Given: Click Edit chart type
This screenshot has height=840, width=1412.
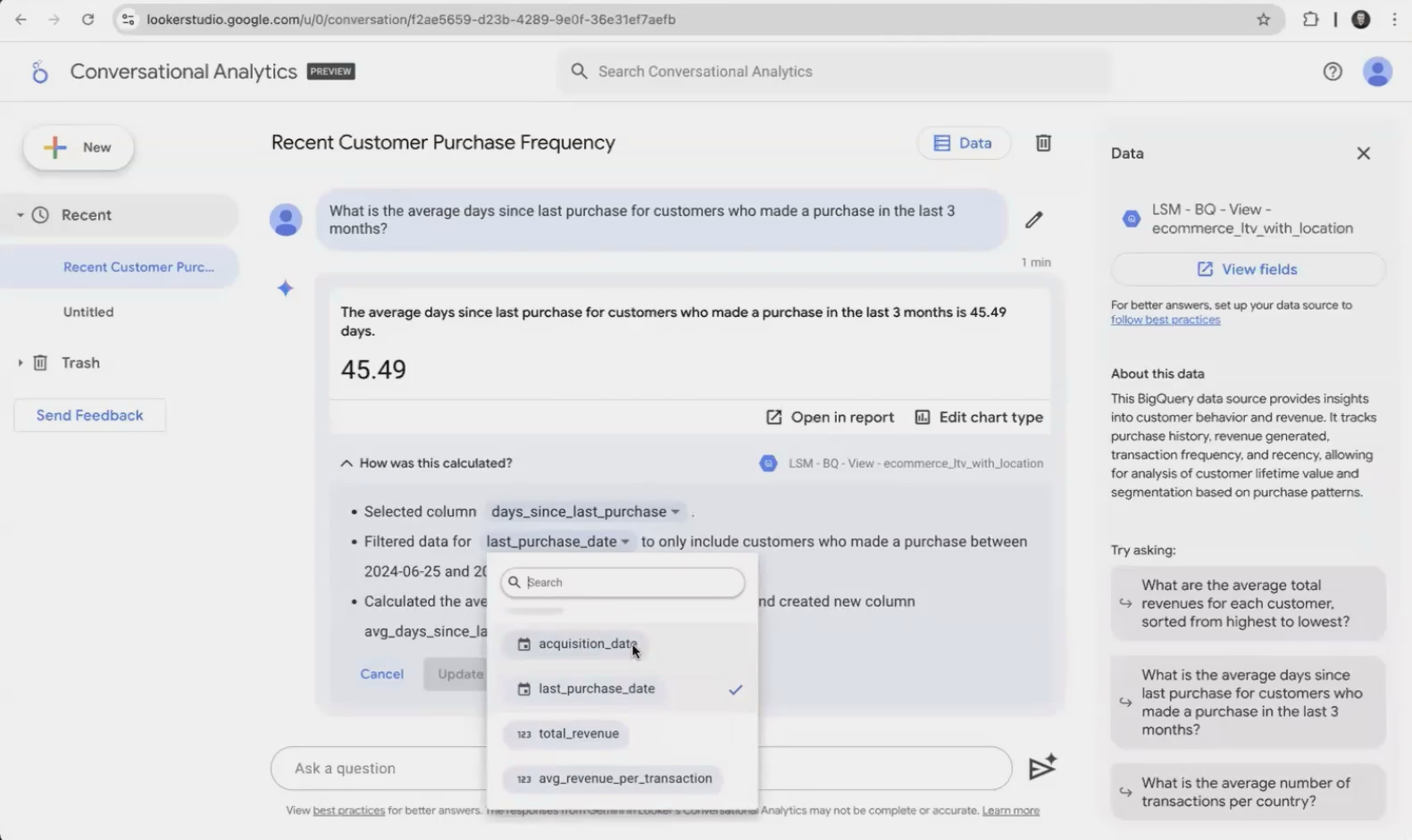Looking at the screenshot, I should coord(979,417).
